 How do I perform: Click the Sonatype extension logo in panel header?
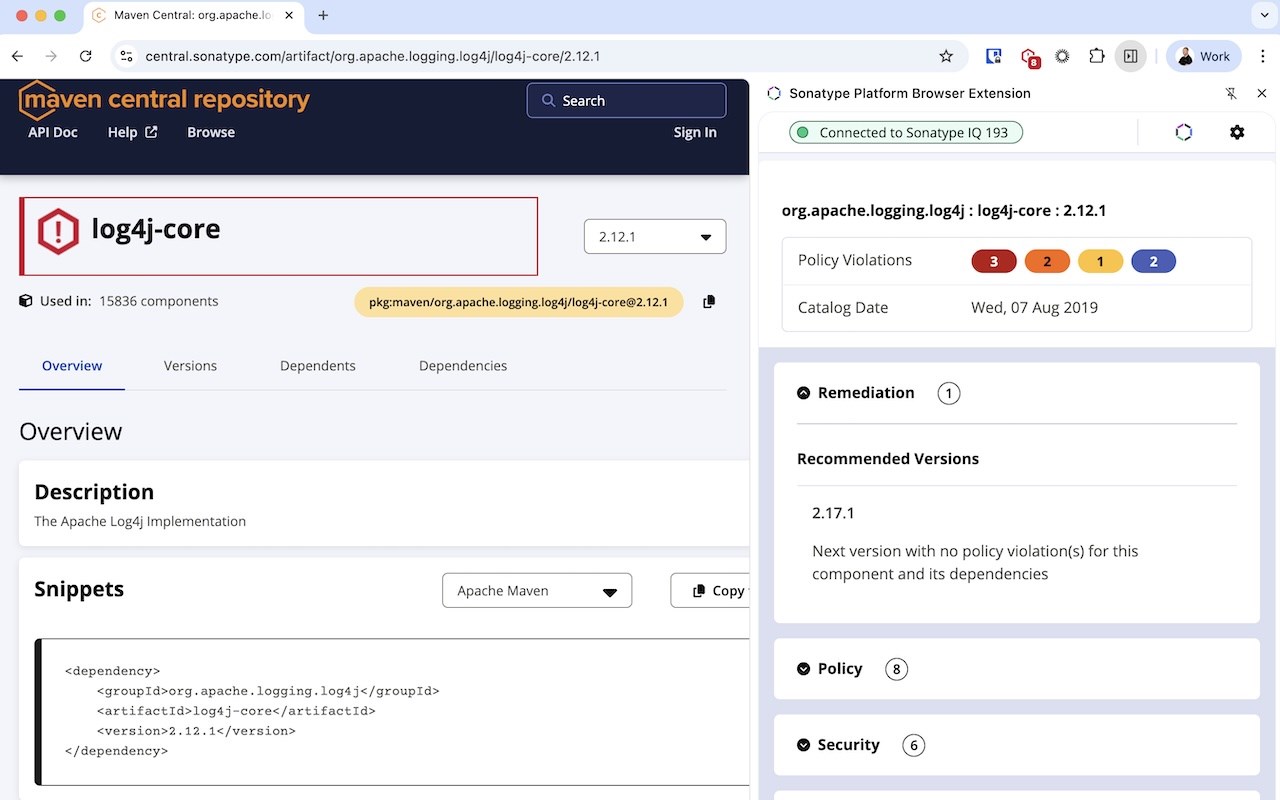click(774, 93)
